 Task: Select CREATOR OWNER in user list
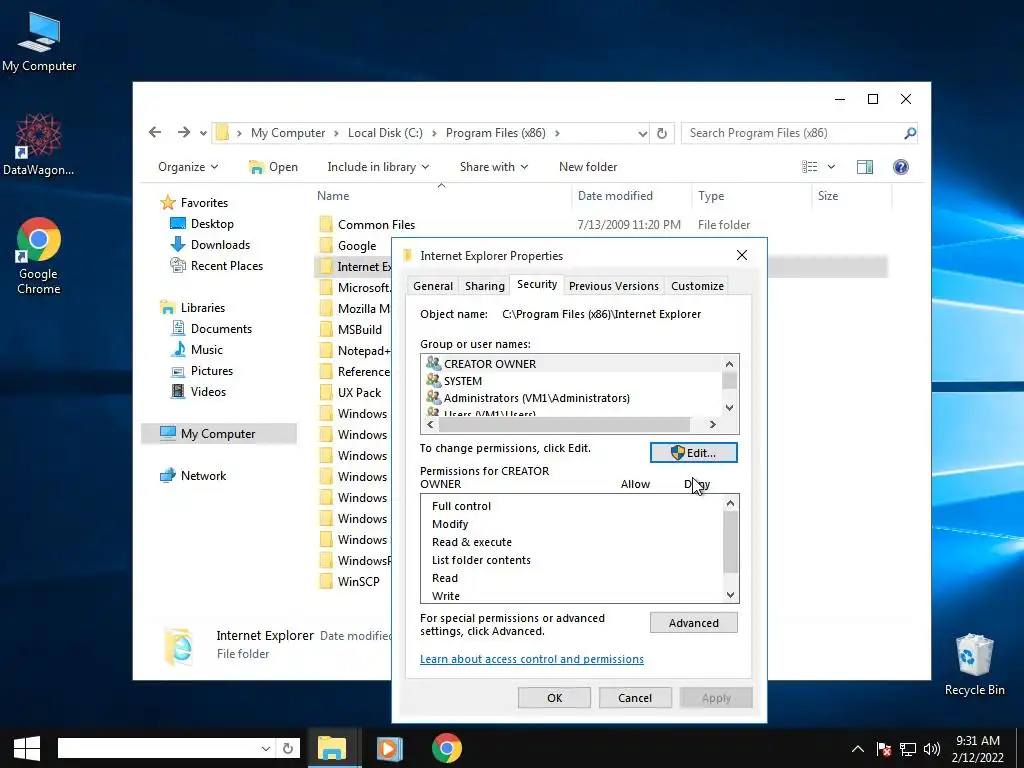click(x=572, y=364)
